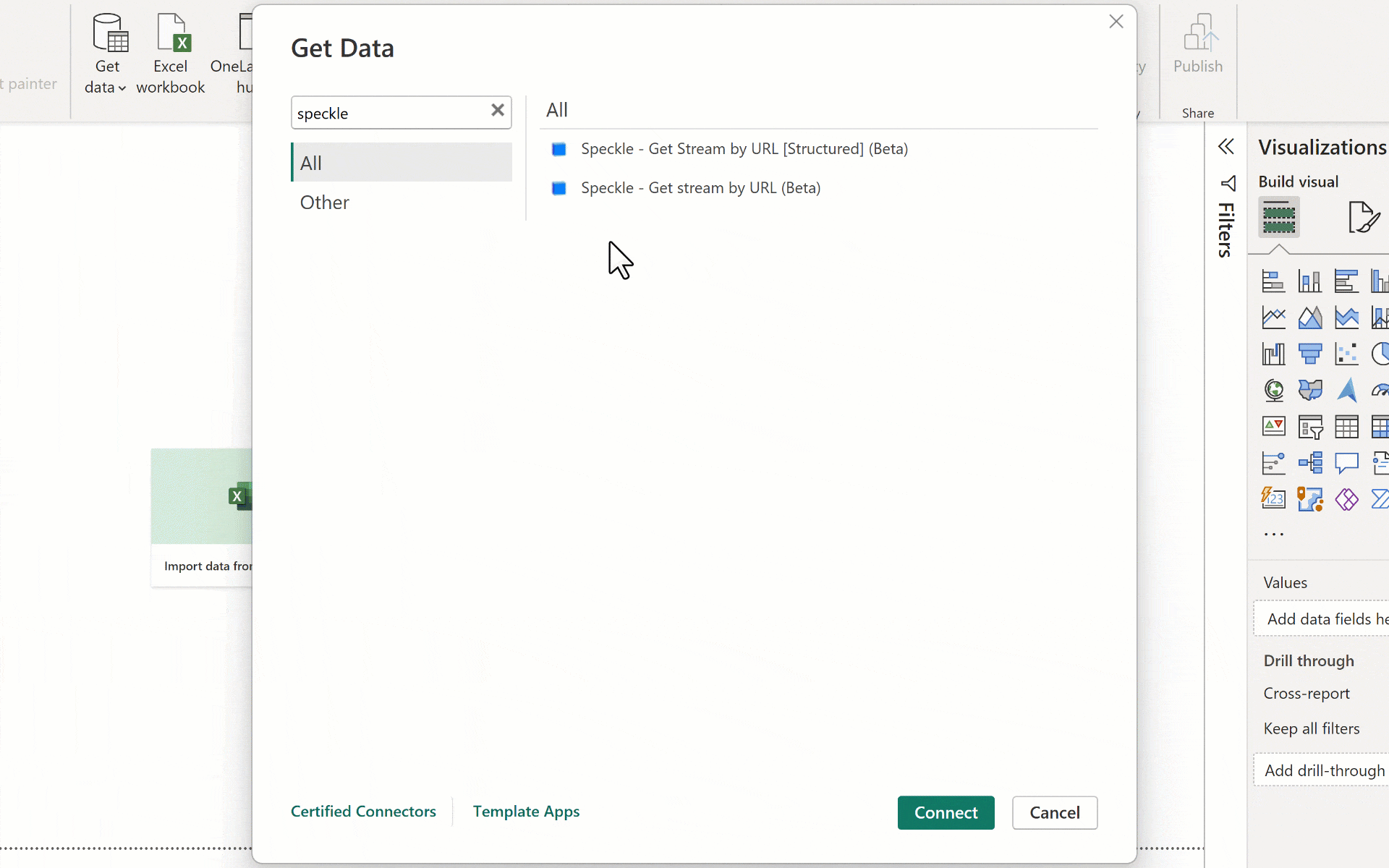1389x868 pixels.
Task: Show more visualization options via ellipsis
Action: 1273,534
